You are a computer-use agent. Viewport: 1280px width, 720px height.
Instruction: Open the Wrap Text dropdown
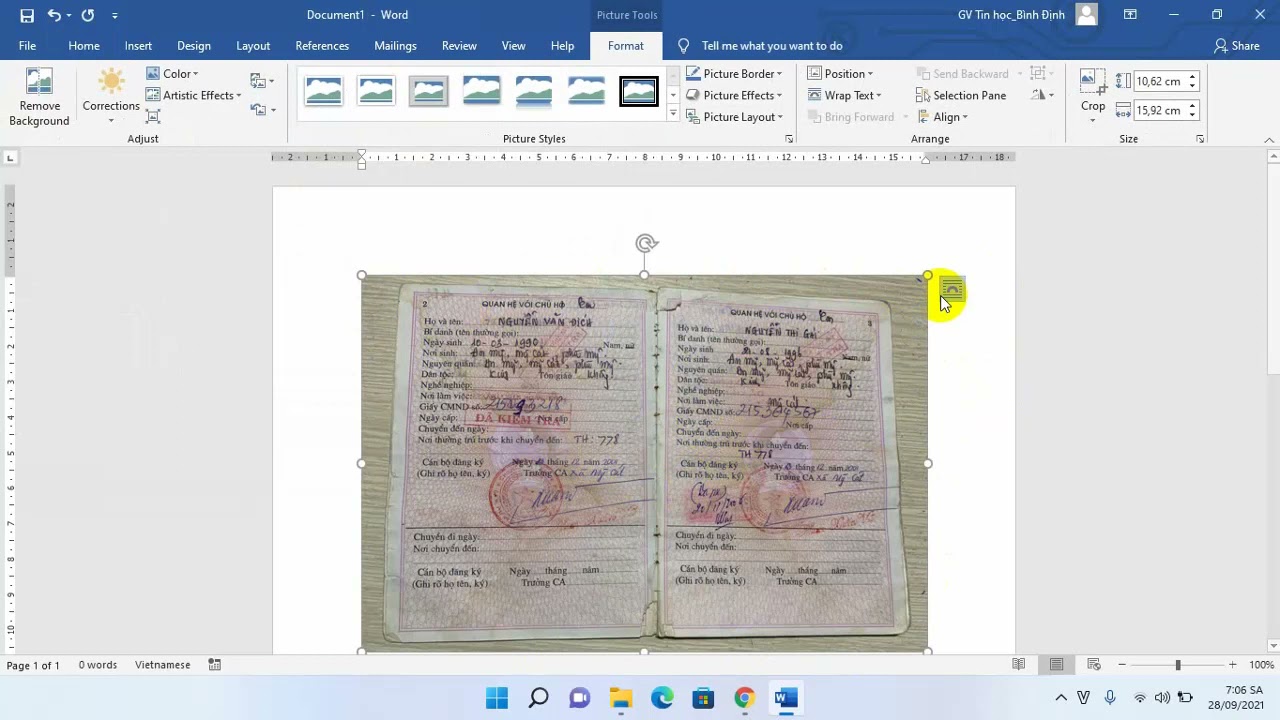click(x=844, y=95)
